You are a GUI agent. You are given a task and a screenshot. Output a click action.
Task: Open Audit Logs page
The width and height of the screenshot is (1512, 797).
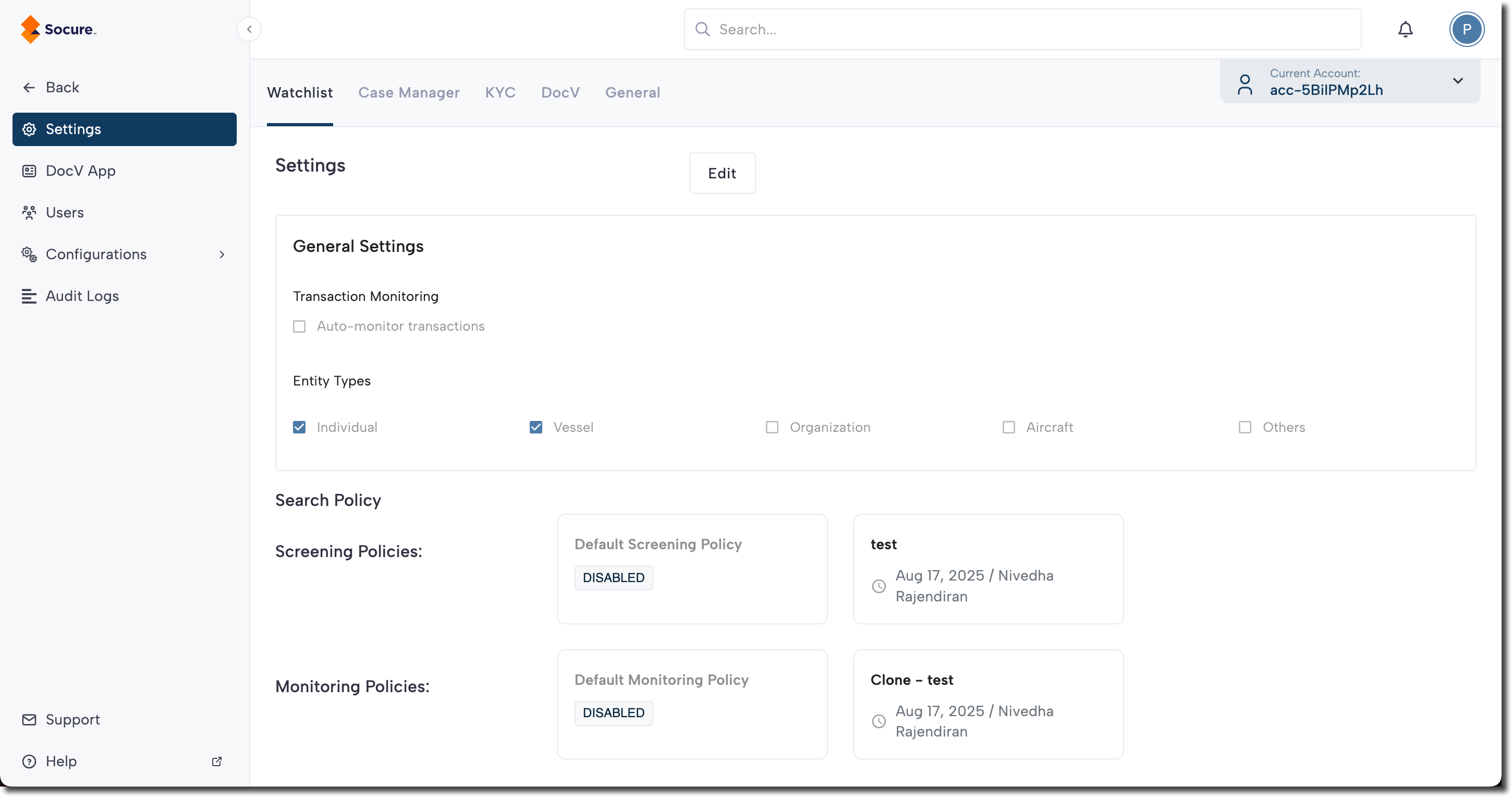pyautogui.click(x=82, y=296)
